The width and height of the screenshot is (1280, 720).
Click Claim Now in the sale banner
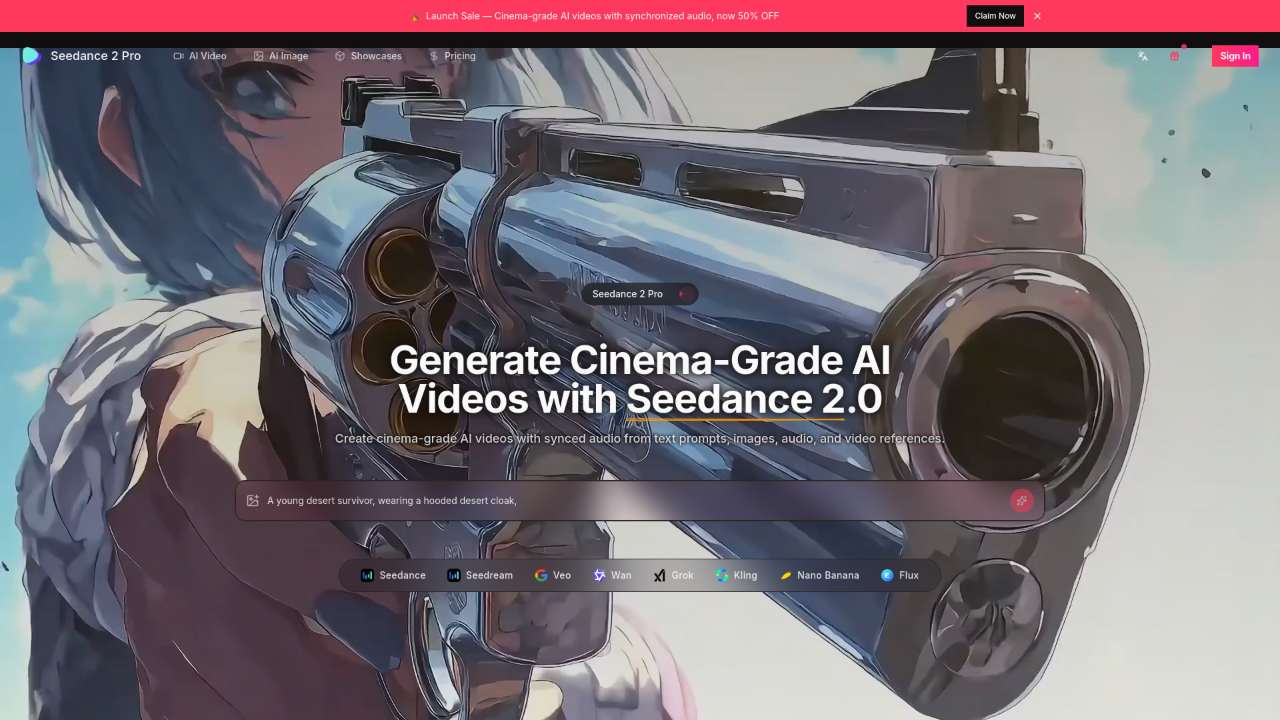coord(994,16)
